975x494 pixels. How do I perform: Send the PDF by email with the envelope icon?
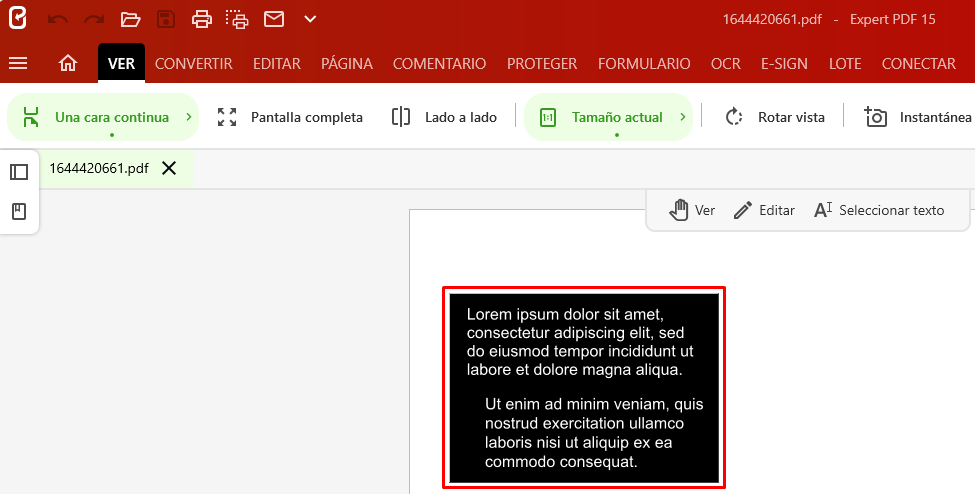274,19
